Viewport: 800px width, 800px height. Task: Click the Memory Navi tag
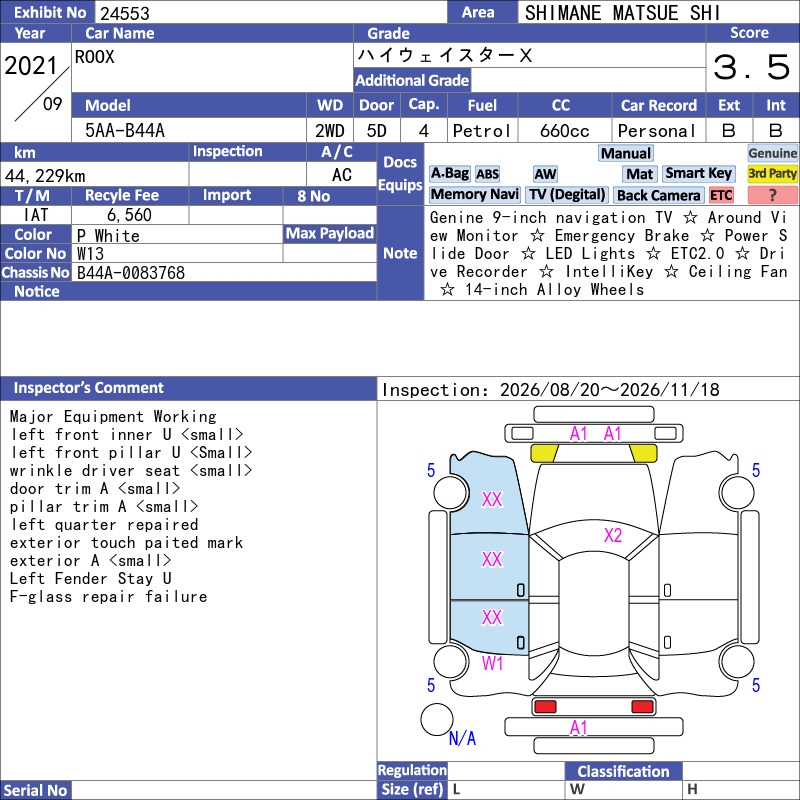[x=474, y=194]
